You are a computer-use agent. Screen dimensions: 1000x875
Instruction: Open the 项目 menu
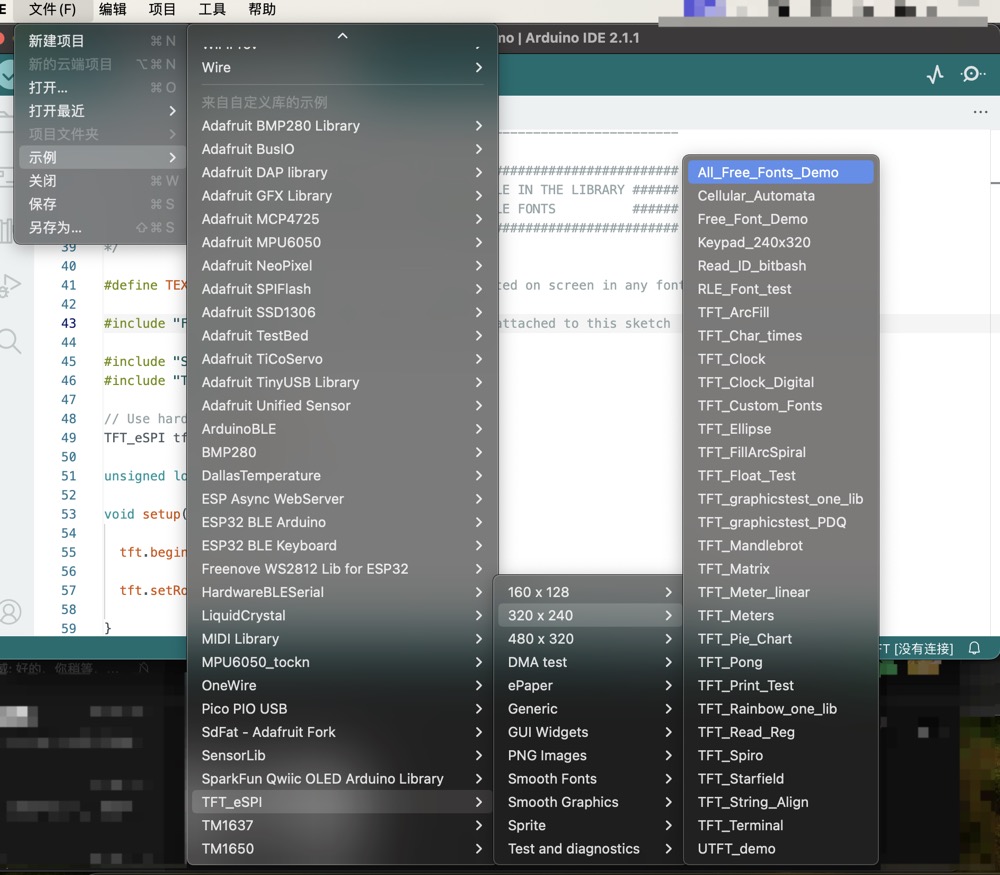point(162,9)
